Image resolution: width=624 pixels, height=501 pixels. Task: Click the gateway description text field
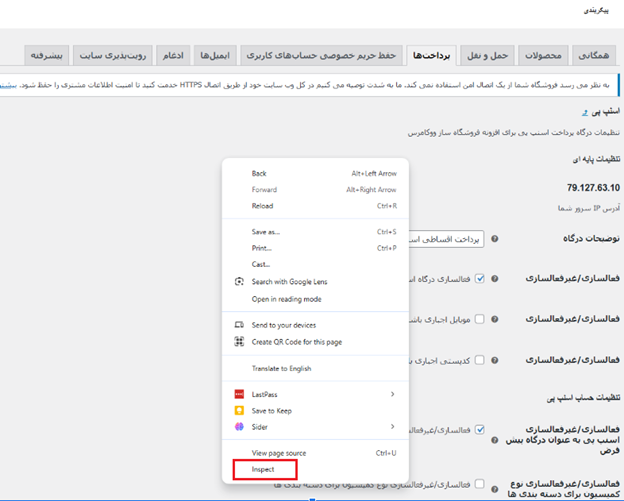click(x=446, y=239)
